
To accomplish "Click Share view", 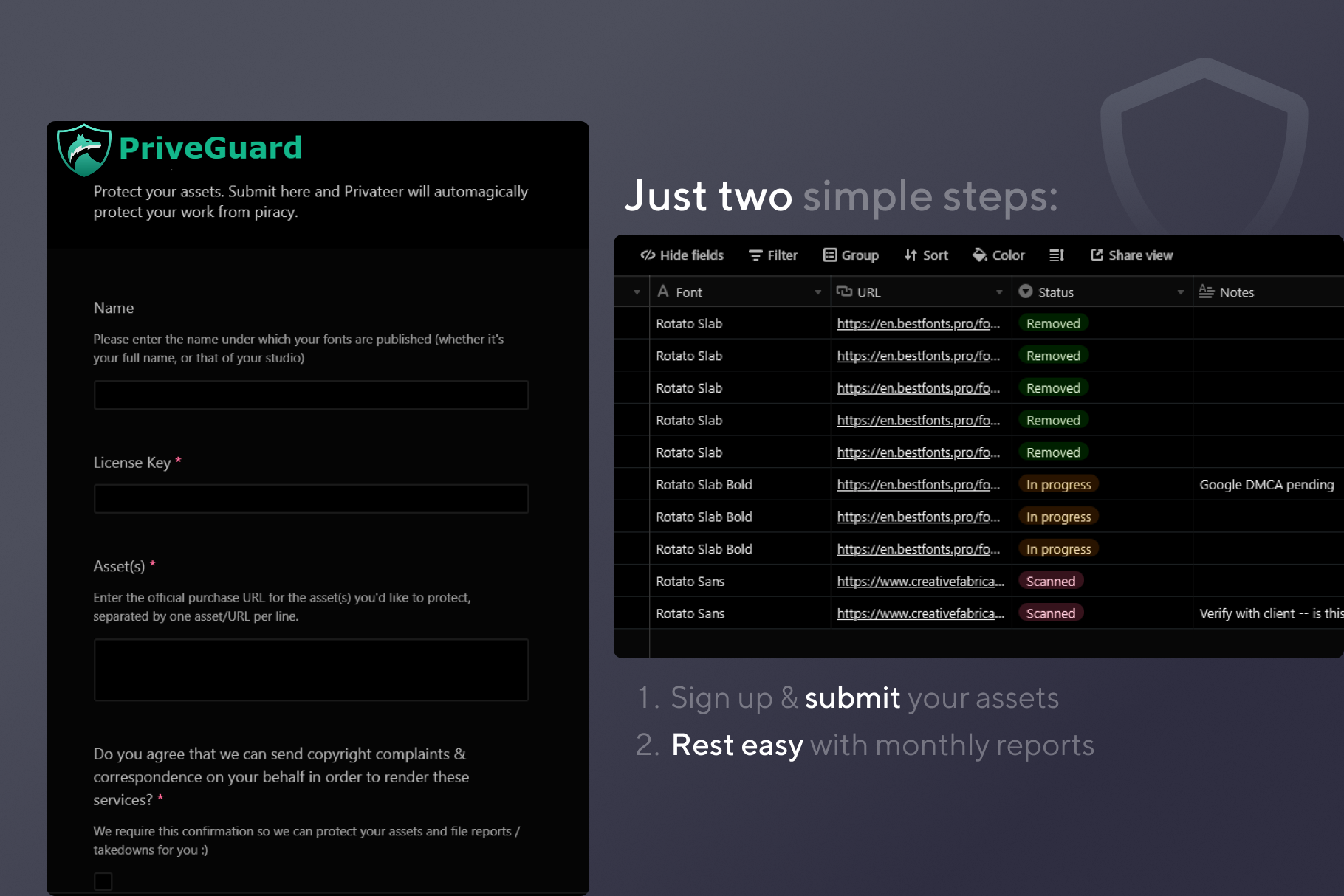I will [x=1131, y=255].
